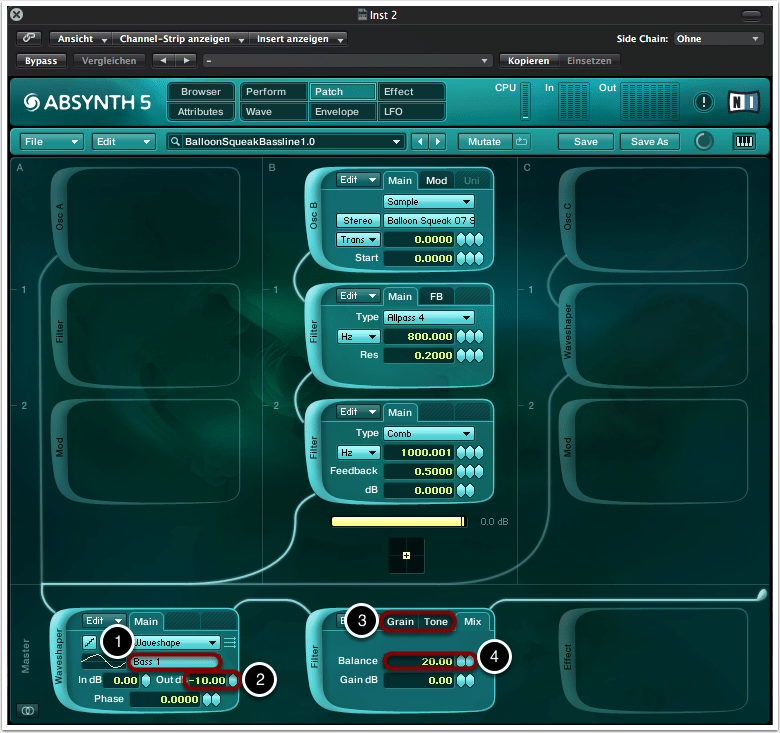Click the Balance value field showing 20.00
The height and width of the screenshot is (733, 780).
pyautogui.click(x=421, y=661)
